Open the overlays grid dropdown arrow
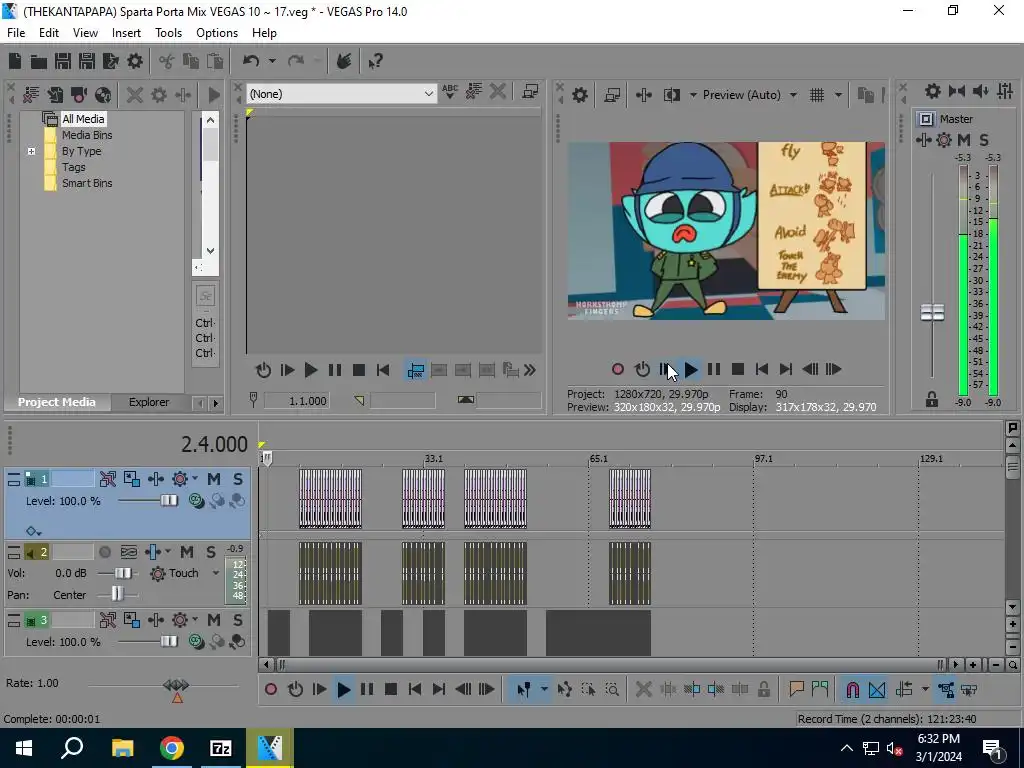The height and width of the screenshot is (768, 1024). pyautogui.click(x=838, y=95)
